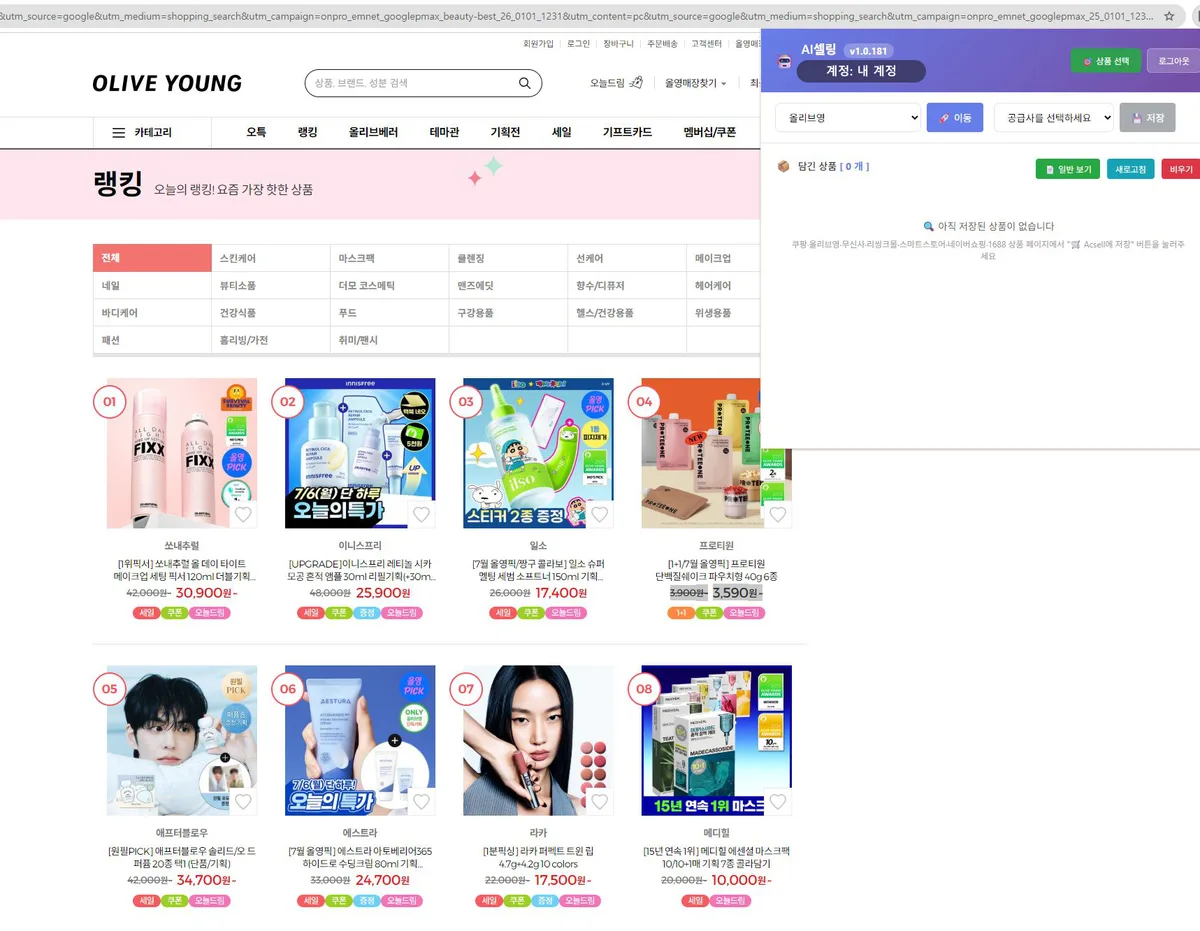This screenshot has width=1200, height=931.
Task: Select the 더모 코스메틱 ranking category
Action: 390,286
